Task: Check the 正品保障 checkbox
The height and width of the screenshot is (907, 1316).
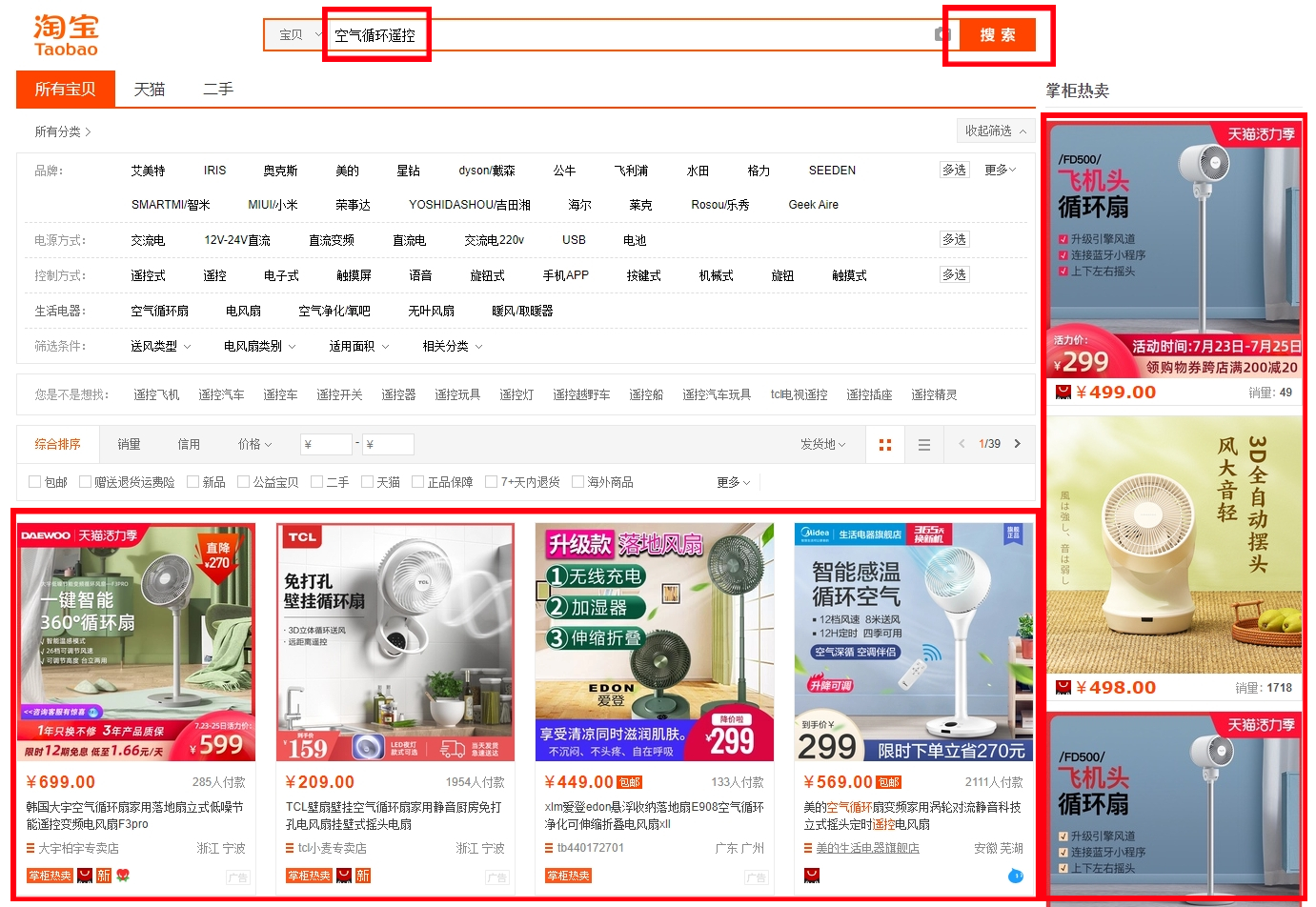Action: [x=417, y=482]
